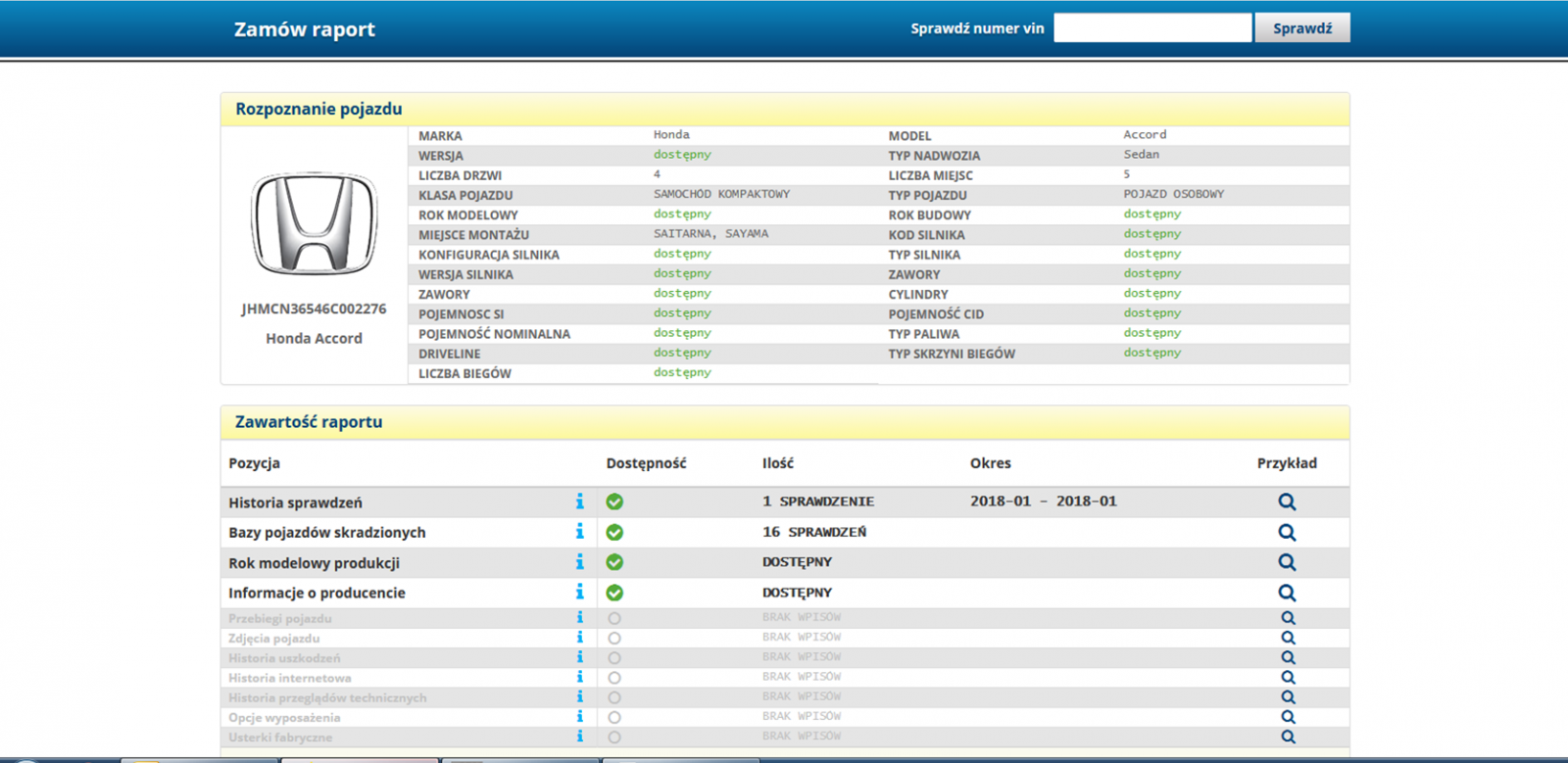Click green dostępny value next to TYP PALIWA

tap(1152, 333)
